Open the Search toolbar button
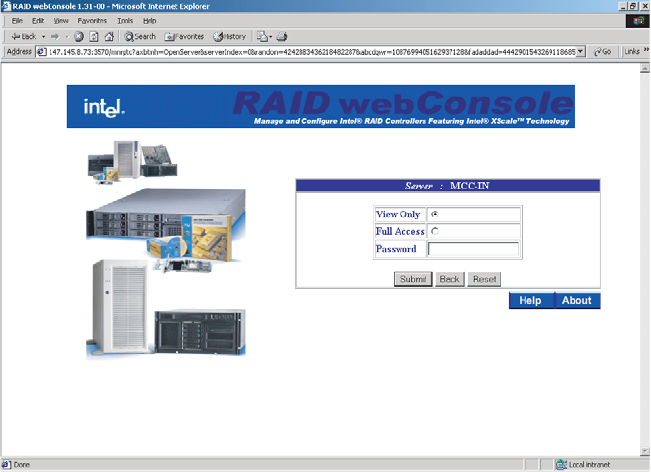Viewport: 651px width, 472px height. click(140, 37)
